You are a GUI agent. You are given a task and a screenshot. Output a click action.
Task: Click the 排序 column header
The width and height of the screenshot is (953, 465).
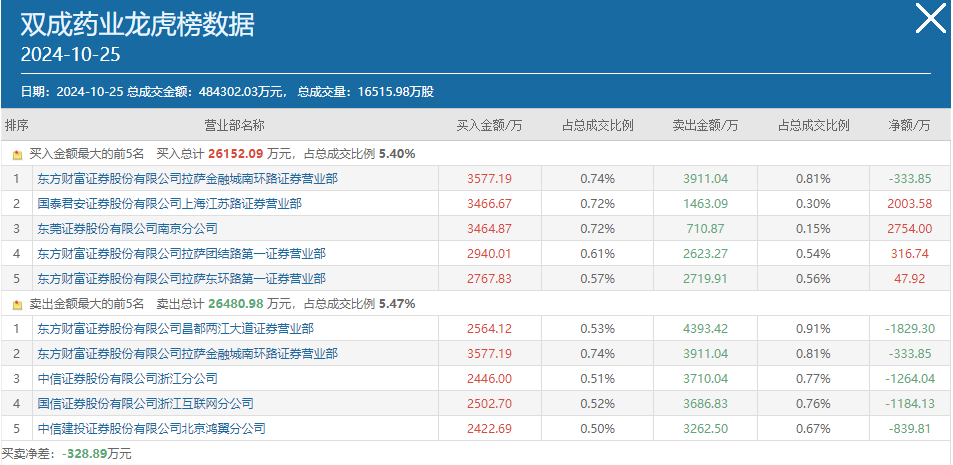[x=17, y=125]
